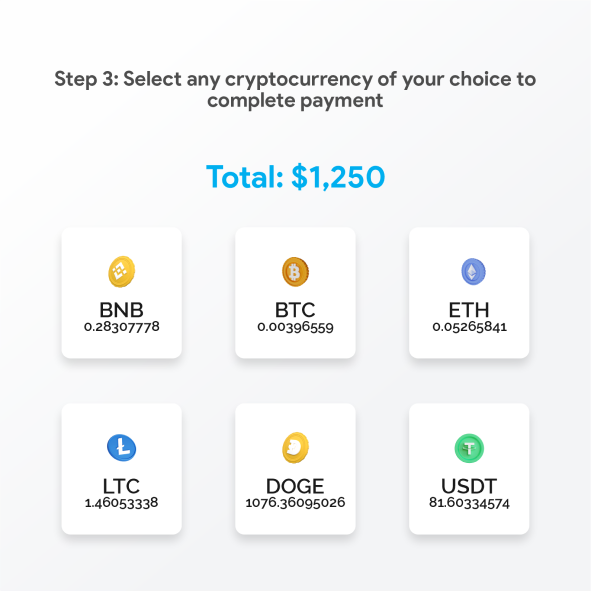
Task: Click the blue Litecoin coin icon
Action: [x=121, y=448]
